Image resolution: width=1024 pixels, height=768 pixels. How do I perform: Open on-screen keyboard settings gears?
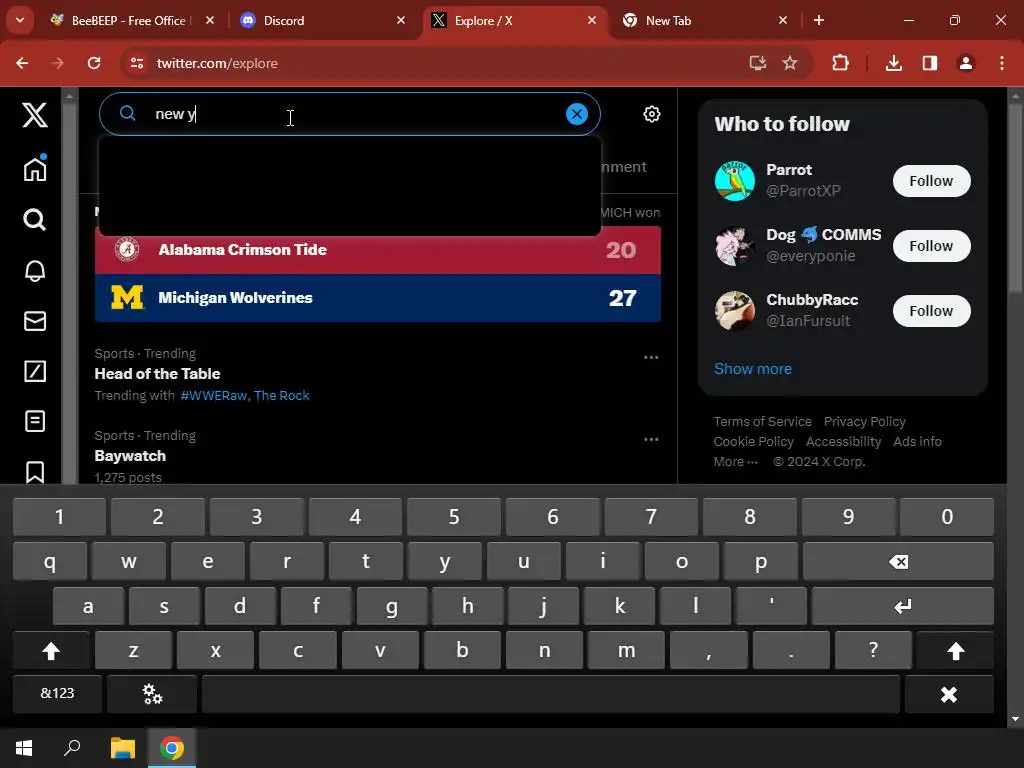[x=152, y=694]
